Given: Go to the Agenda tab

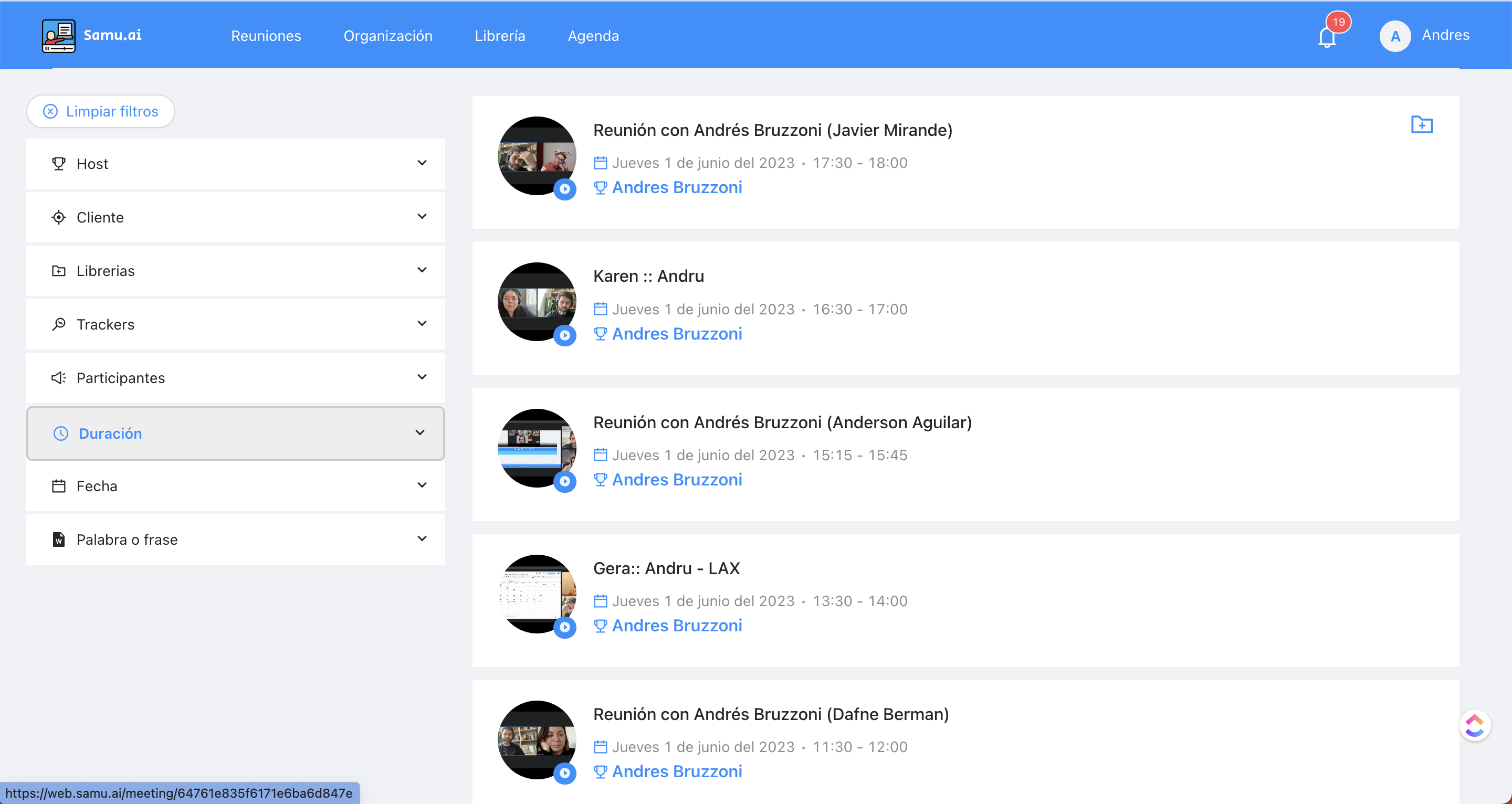Looking at the screenshot, I should pyautogui.click(x=593, y=36).
